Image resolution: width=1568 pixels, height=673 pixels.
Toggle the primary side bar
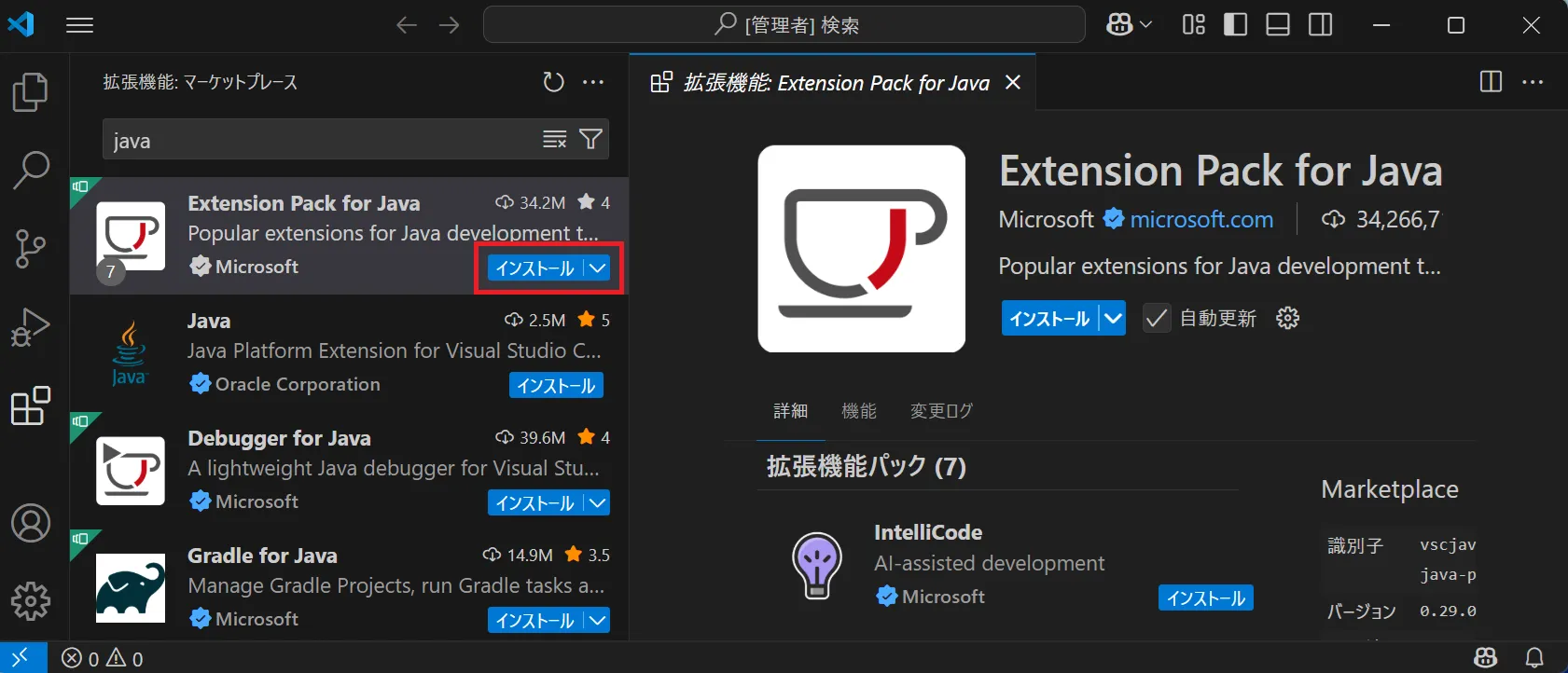[1236, 25]
